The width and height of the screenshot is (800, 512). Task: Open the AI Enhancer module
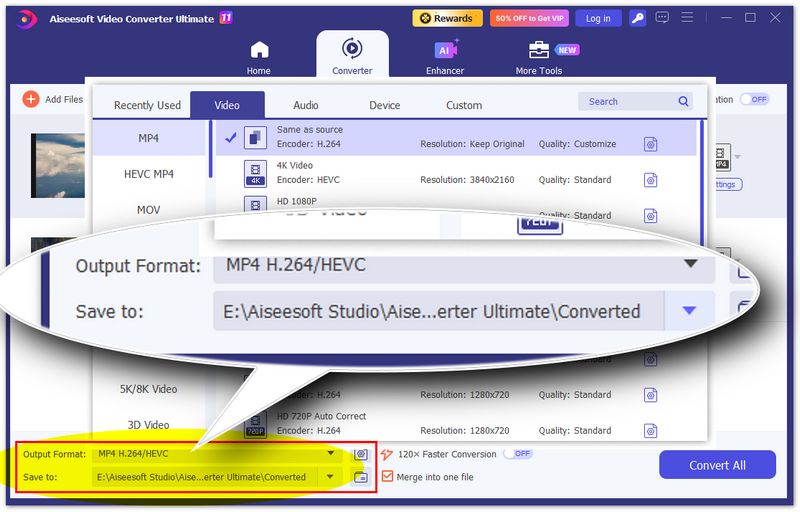pyautogui.click(x=445, y=51)
